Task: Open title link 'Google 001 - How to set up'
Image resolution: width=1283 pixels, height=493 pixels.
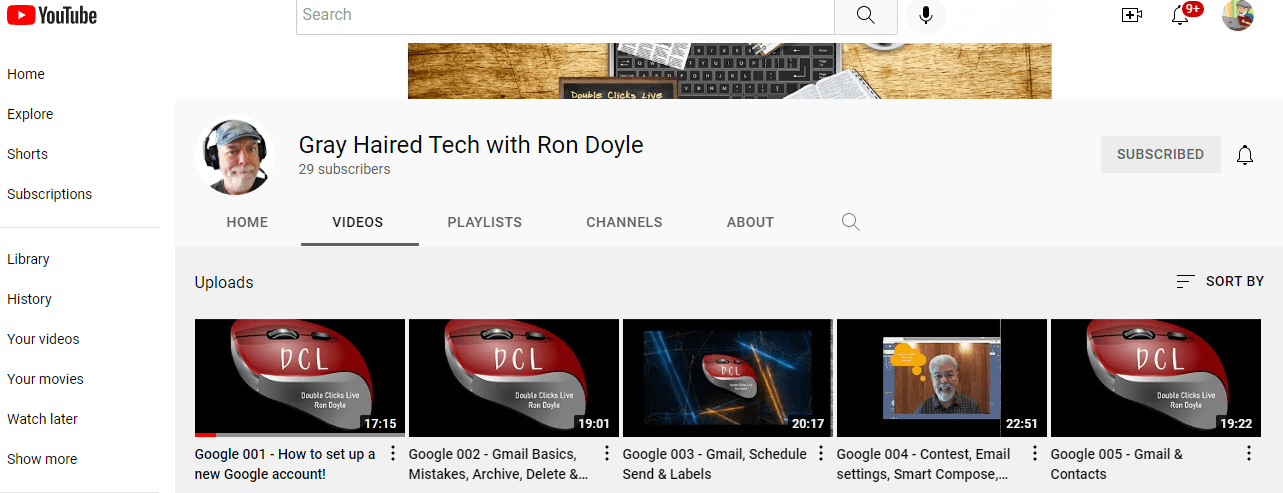Action: (x=285, y=464)
